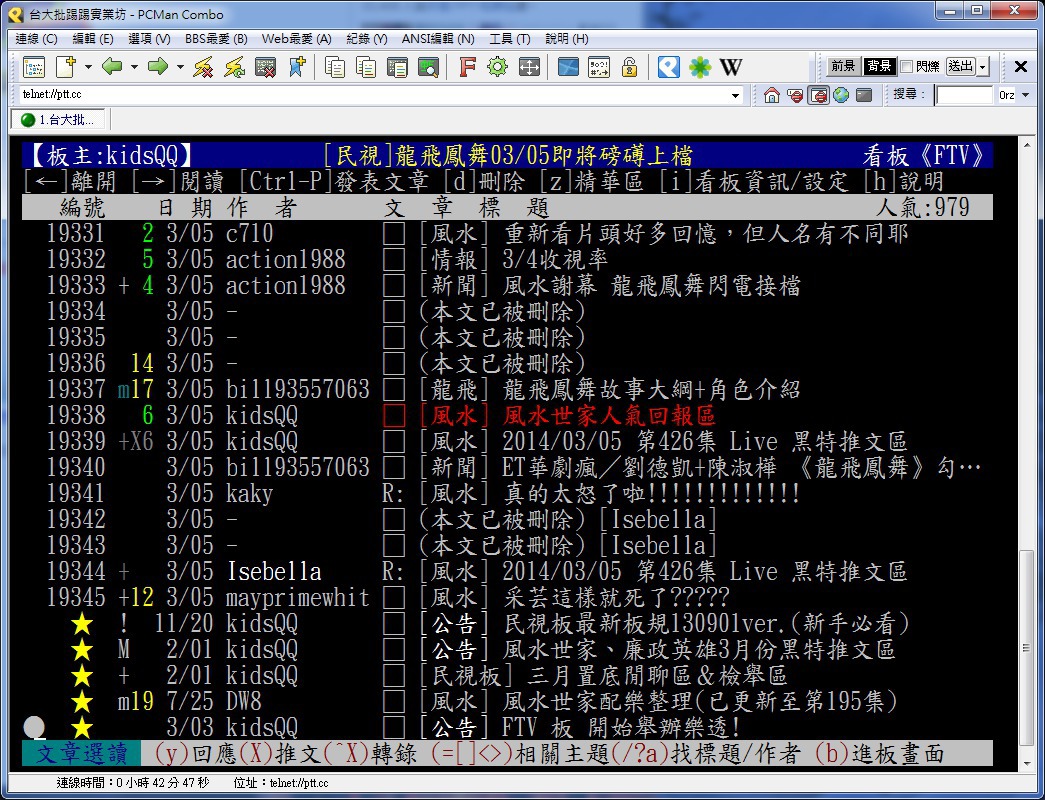Image resolution: width=1045 pixels, height=800 pixels.
Task: Click the select-all document icon
Action: 397,67
